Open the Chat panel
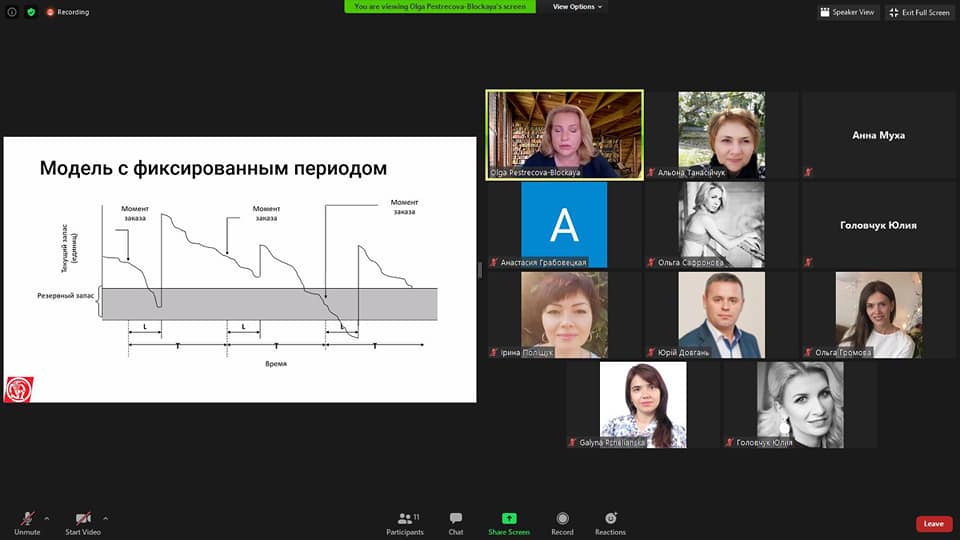The width and height of the screenshot is (960, 540). (456, 523)
